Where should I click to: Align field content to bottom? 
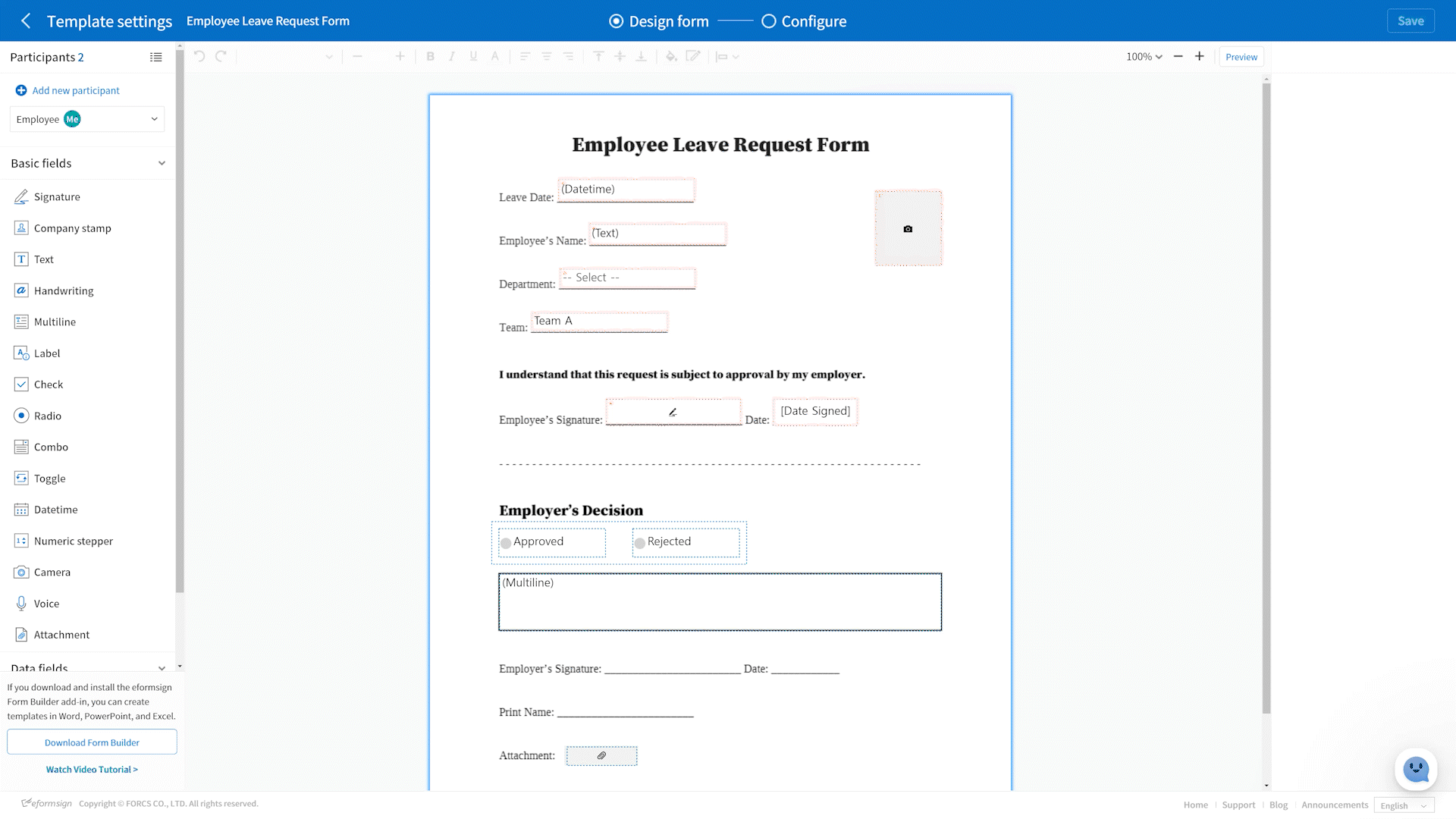[641, 56]
